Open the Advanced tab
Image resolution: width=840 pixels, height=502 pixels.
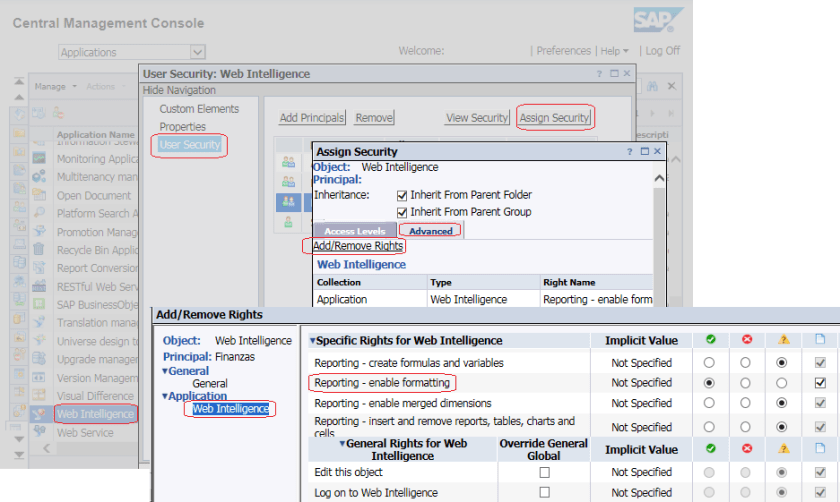[x=431, y=231]
